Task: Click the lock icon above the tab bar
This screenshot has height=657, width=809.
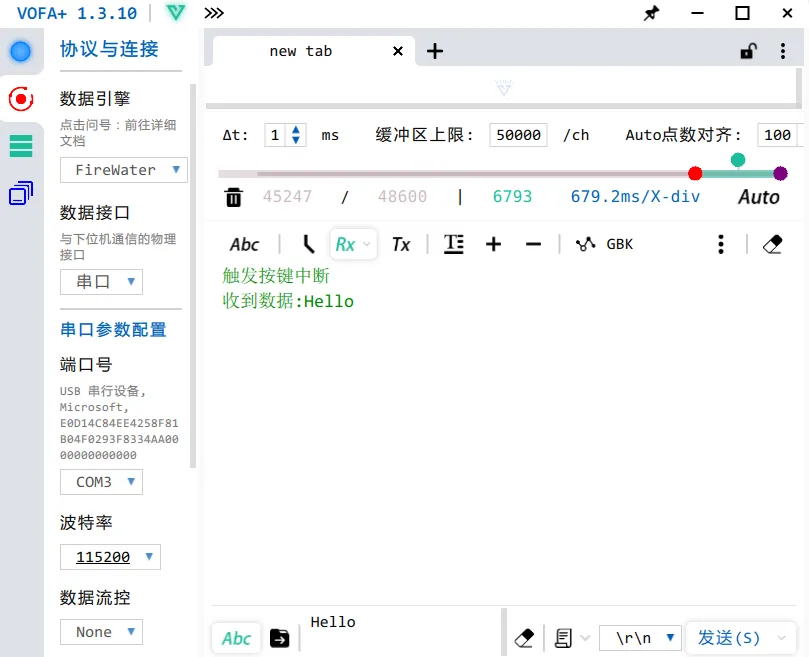Action: coord(746,51)
